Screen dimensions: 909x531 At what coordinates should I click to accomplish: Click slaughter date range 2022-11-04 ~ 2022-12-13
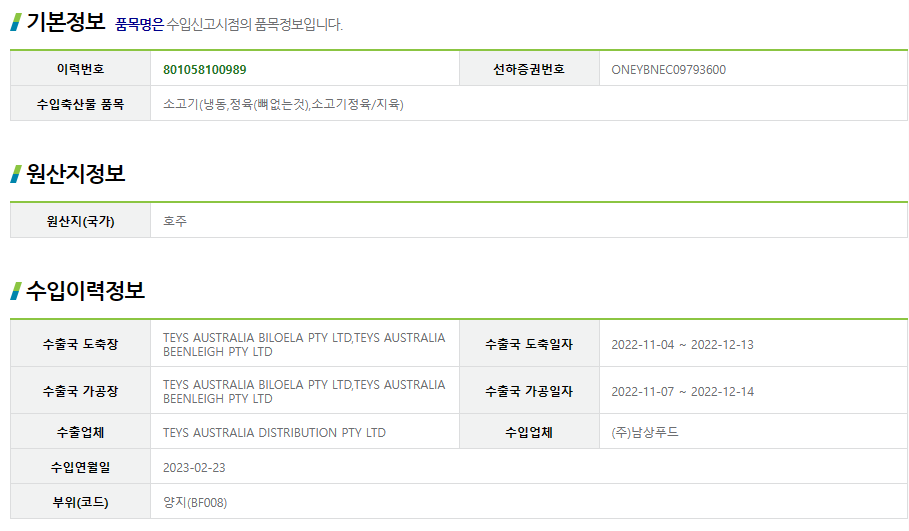click(682, 345)
